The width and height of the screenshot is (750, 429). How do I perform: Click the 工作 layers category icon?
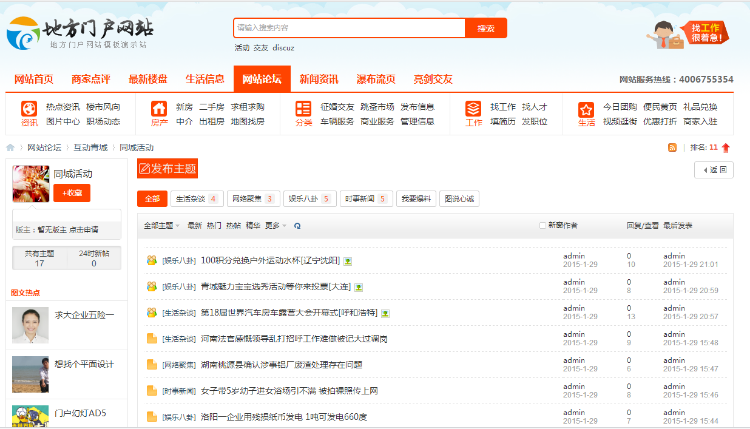tap(473, 109)
